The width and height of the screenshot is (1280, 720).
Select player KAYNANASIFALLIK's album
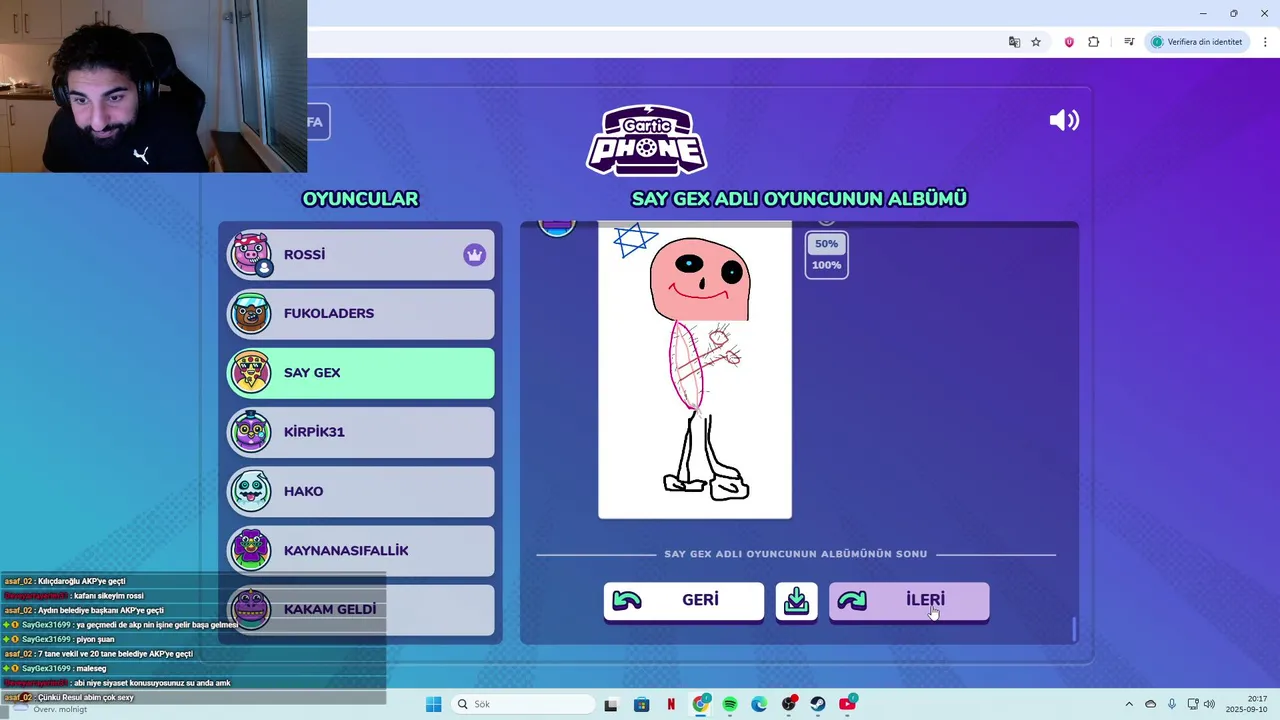(x=360, y=551)
